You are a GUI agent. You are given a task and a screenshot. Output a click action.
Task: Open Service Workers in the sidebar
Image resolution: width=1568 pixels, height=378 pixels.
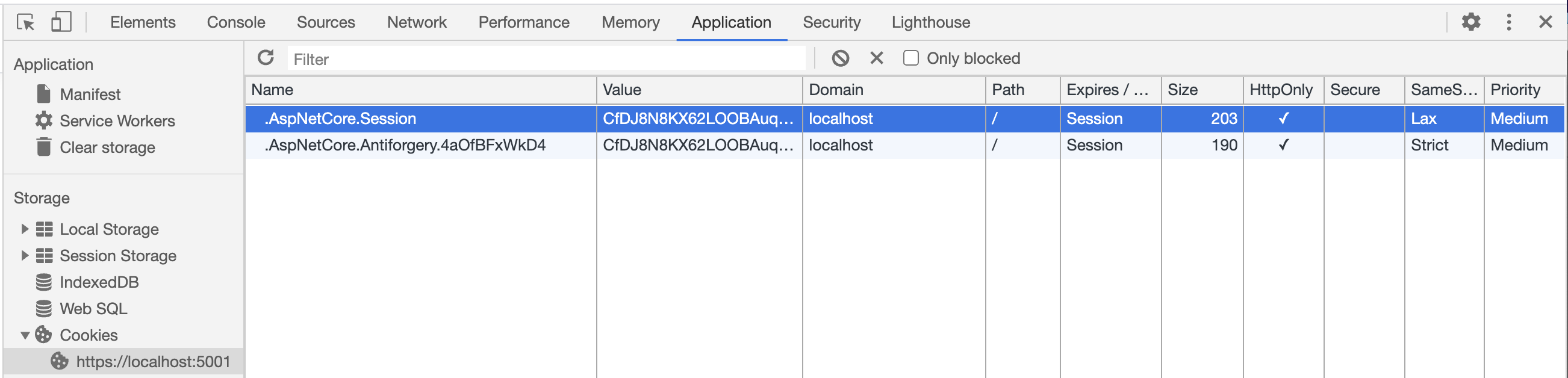click(117, 121)
